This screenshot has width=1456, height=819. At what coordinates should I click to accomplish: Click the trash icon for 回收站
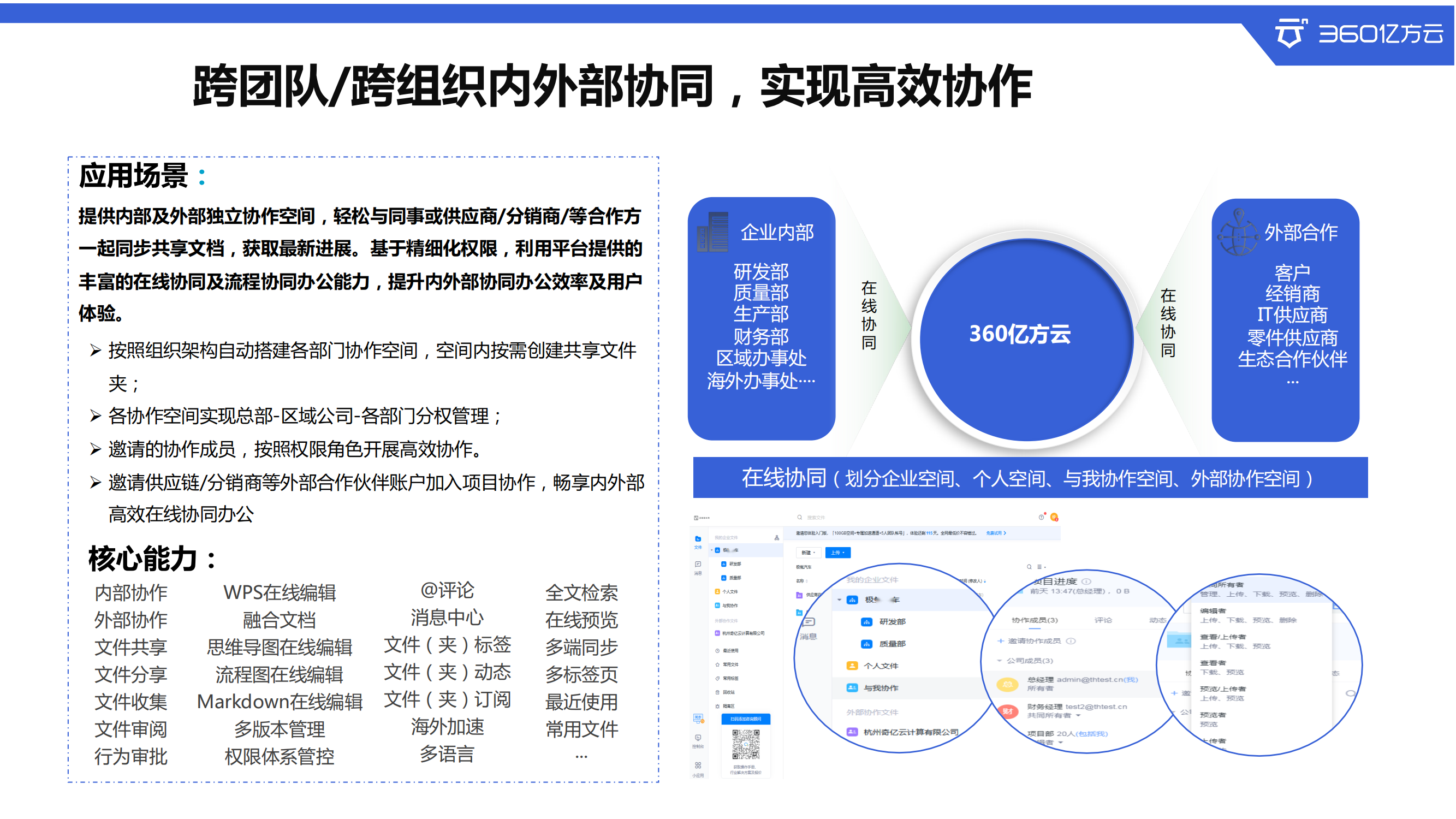[x=718, y=692]
